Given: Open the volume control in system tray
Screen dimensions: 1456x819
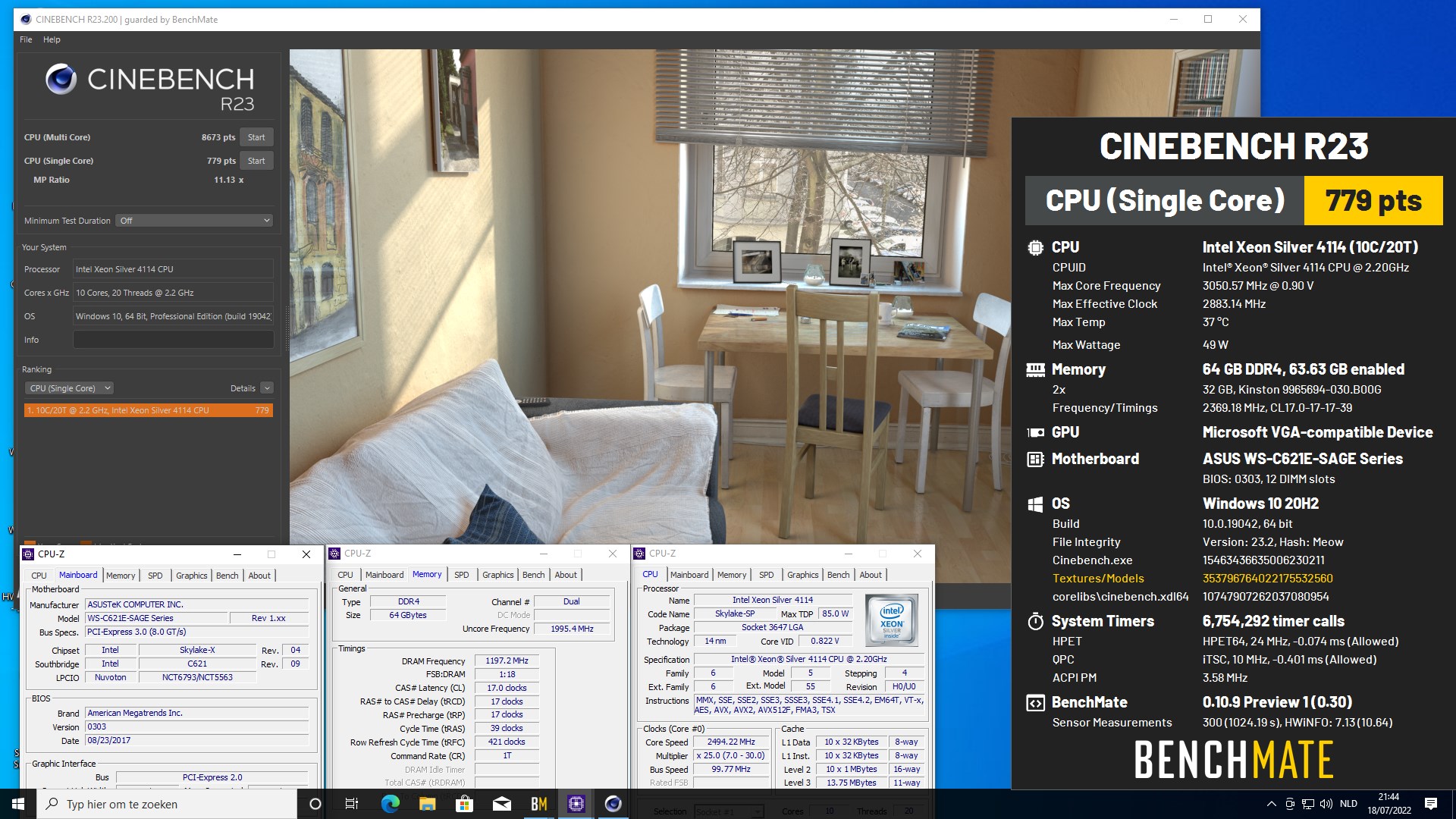Looking at the screenshot, I should 1326,804.
